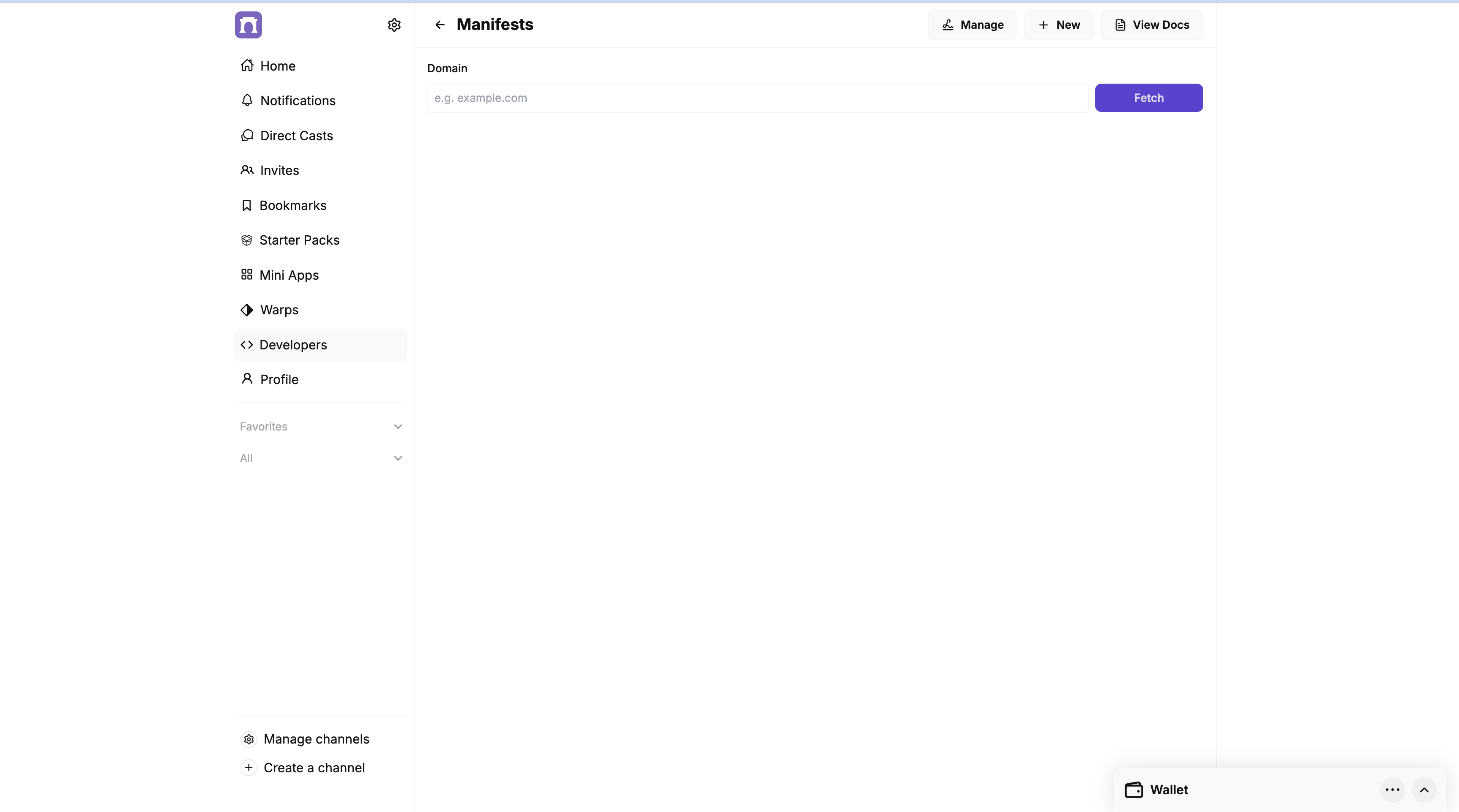1459x812 pixels.
Task: Click the back arrow next to Manifests
Action: [440, 25]
